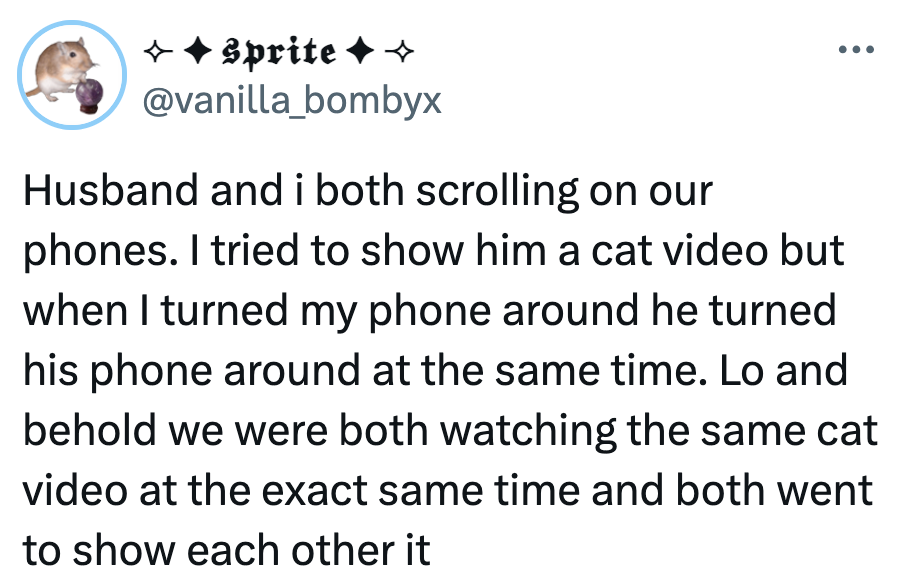Click the outlined sparkle left of Sprite
This screenshot has height=588, width=906.
point(156,50)
